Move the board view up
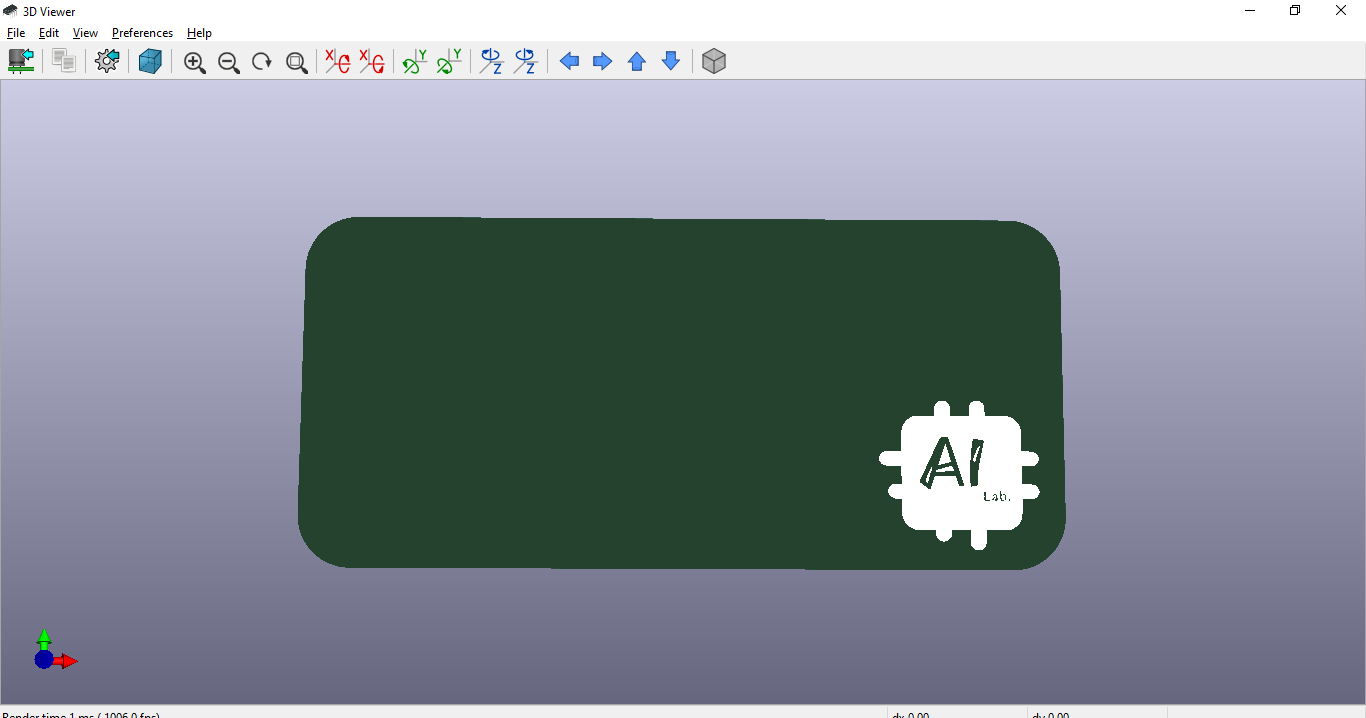The image size is (1366, 718). [x=636, y=61]
